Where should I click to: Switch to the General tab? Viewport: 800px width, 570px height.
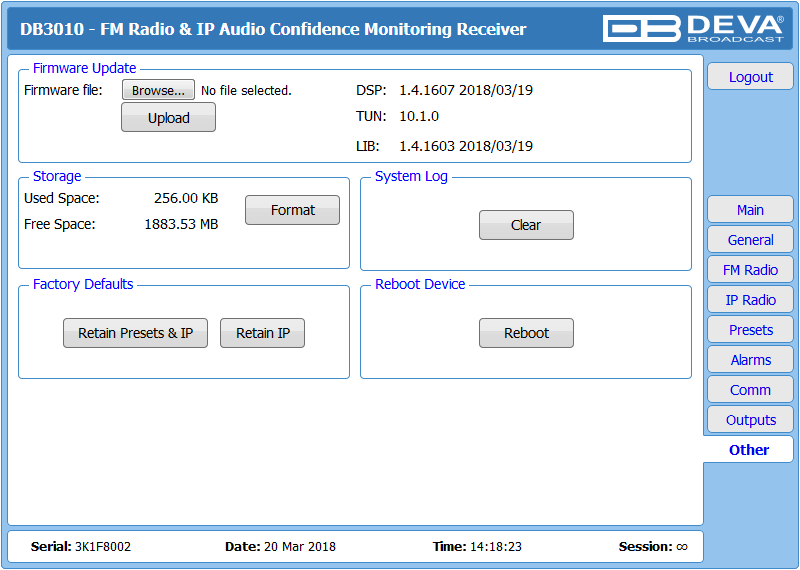(x=750, y=240)
